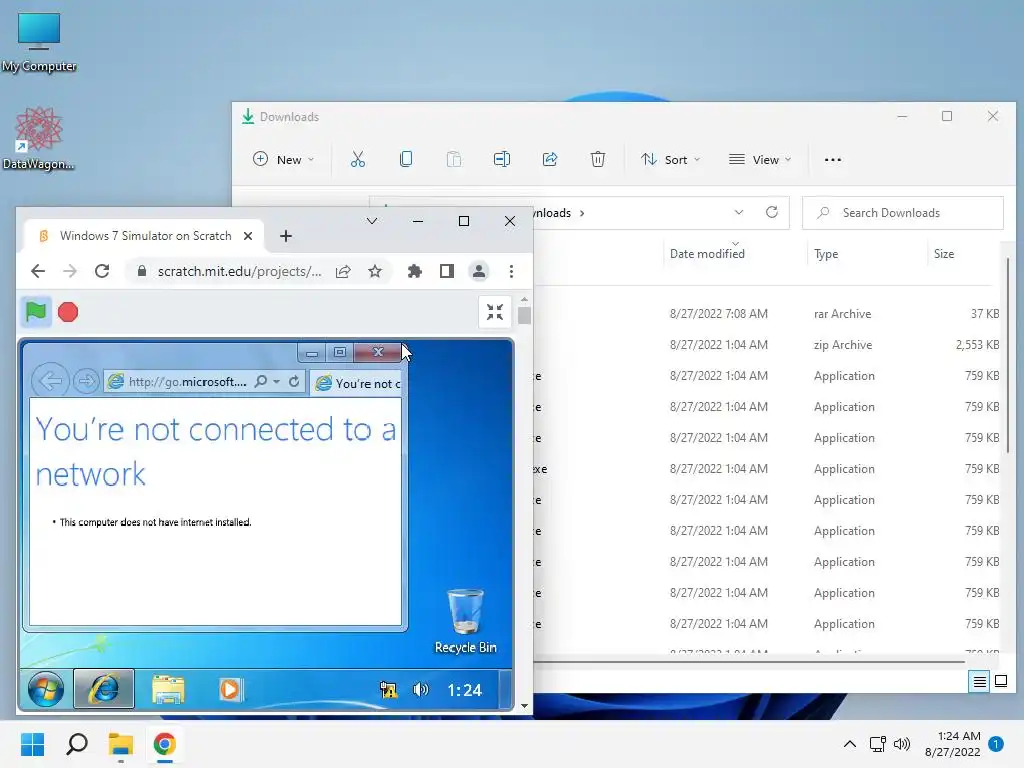Expand the address bar history chevron in Downloads
This screenshot has width=1024, height=768.
tap(739, 212)
